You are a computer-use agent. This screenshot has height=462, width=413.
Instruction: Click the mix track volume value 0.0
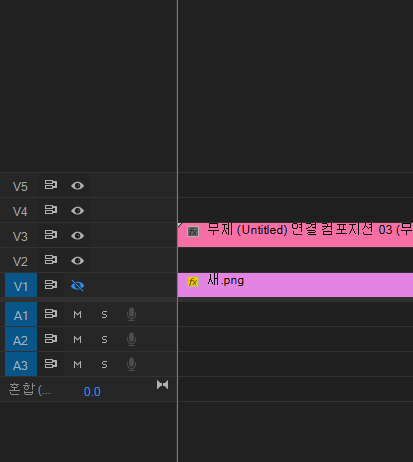coord(92,392)
